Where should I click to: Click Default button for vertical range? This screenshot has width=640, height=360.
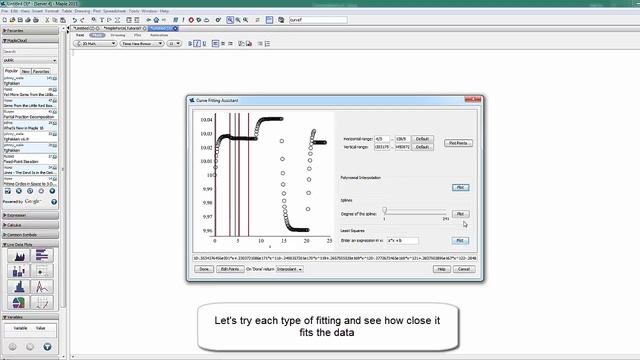point(422,147)
